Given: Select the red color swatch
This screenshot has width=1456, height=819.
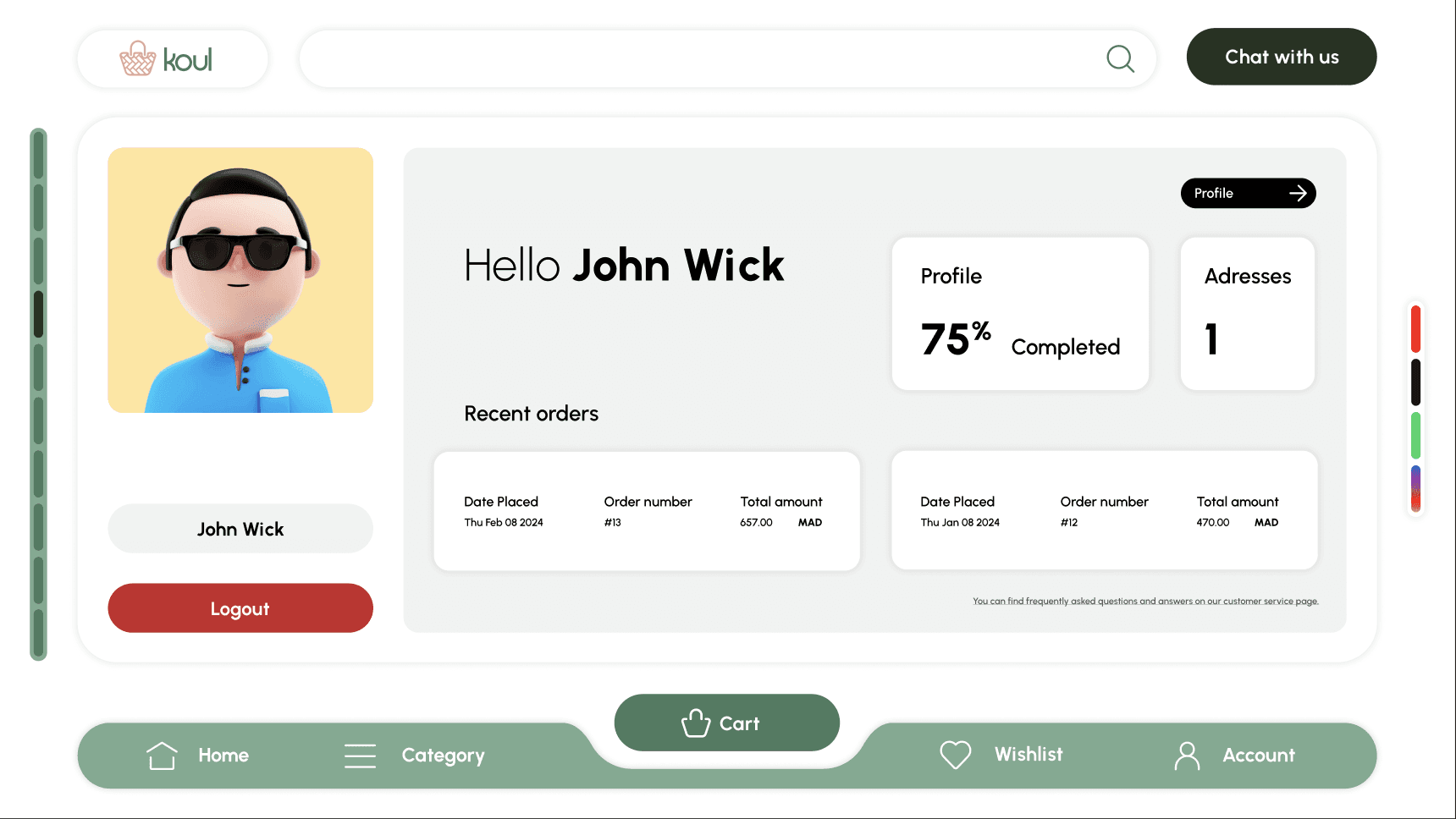Looking at the screenshot, I should 1415,329.
